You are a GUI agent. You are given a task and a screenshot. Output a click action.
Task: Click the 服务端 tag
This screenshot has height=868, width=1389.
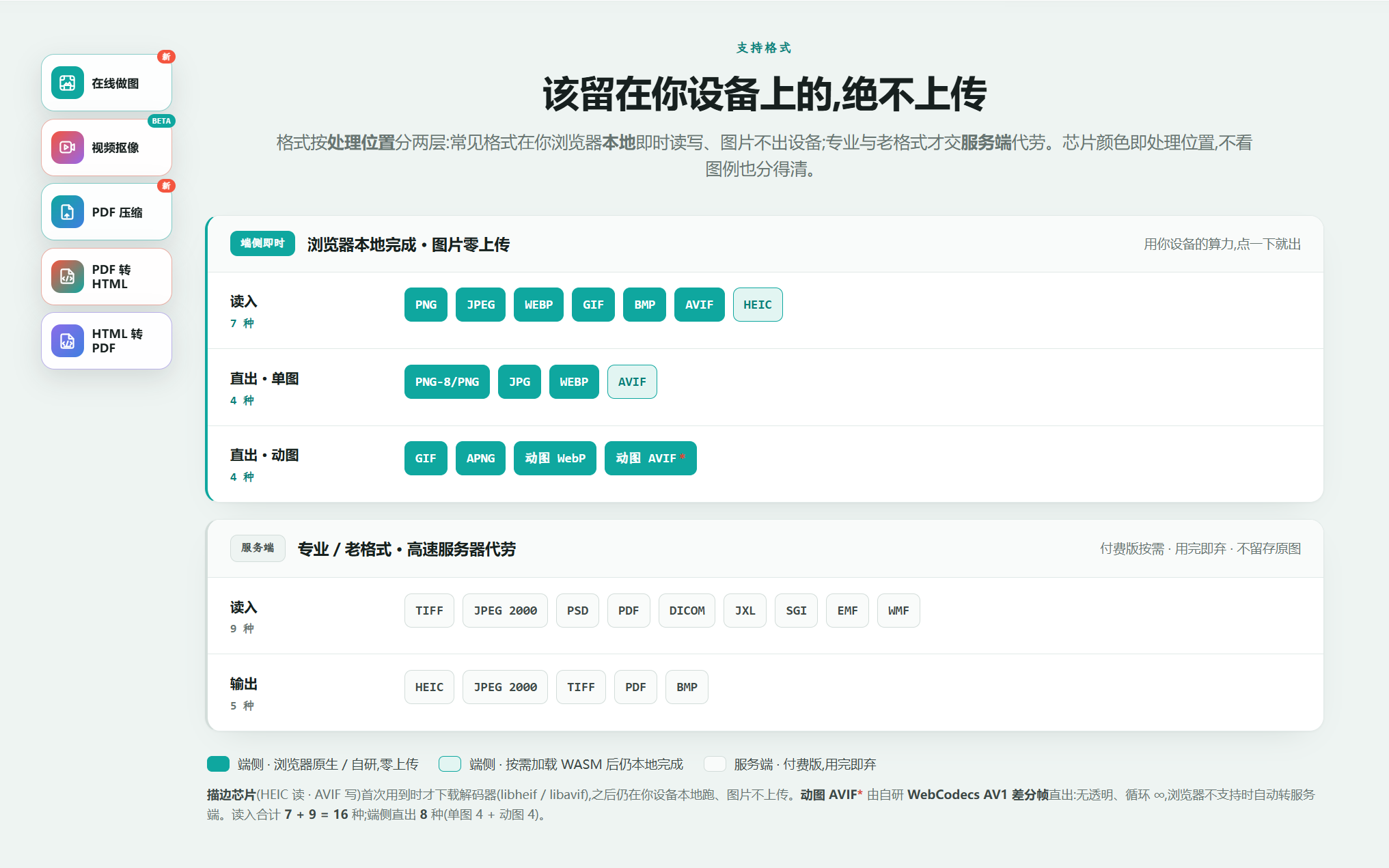[258, 548]
